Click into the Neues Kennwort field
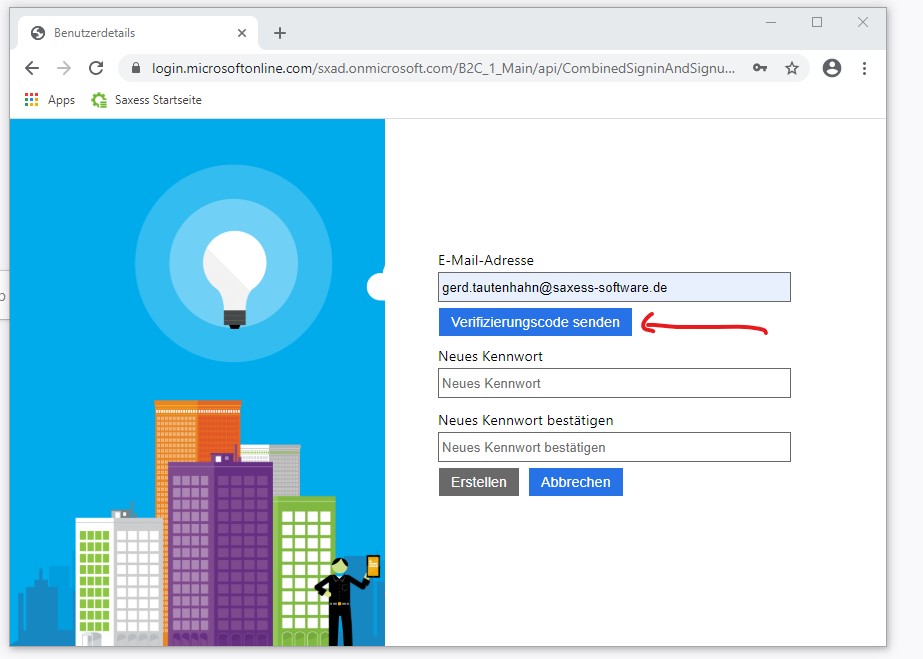 coord(614,383)
